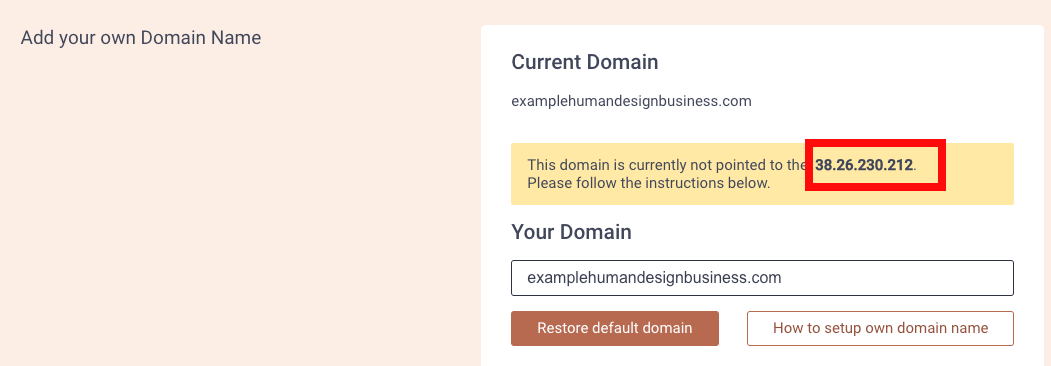The width and height of the screenshot is (1051, 366).
Task: Click the word 'Domain' in the page title
Action: (174, 38)
